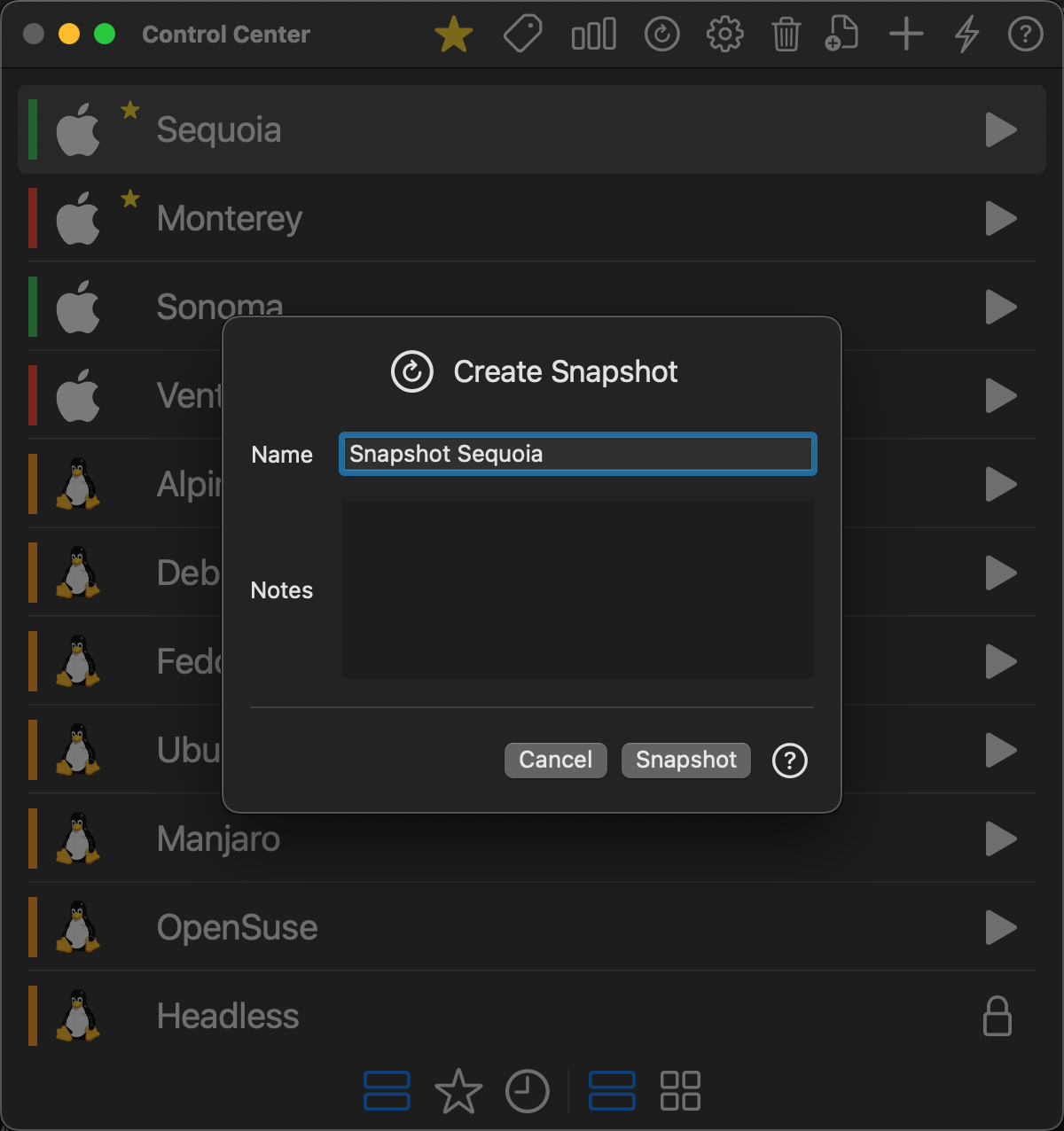1064x1131 pixels.
Task: Start the Manjaro virtual machine
Action: (1001, 839)
